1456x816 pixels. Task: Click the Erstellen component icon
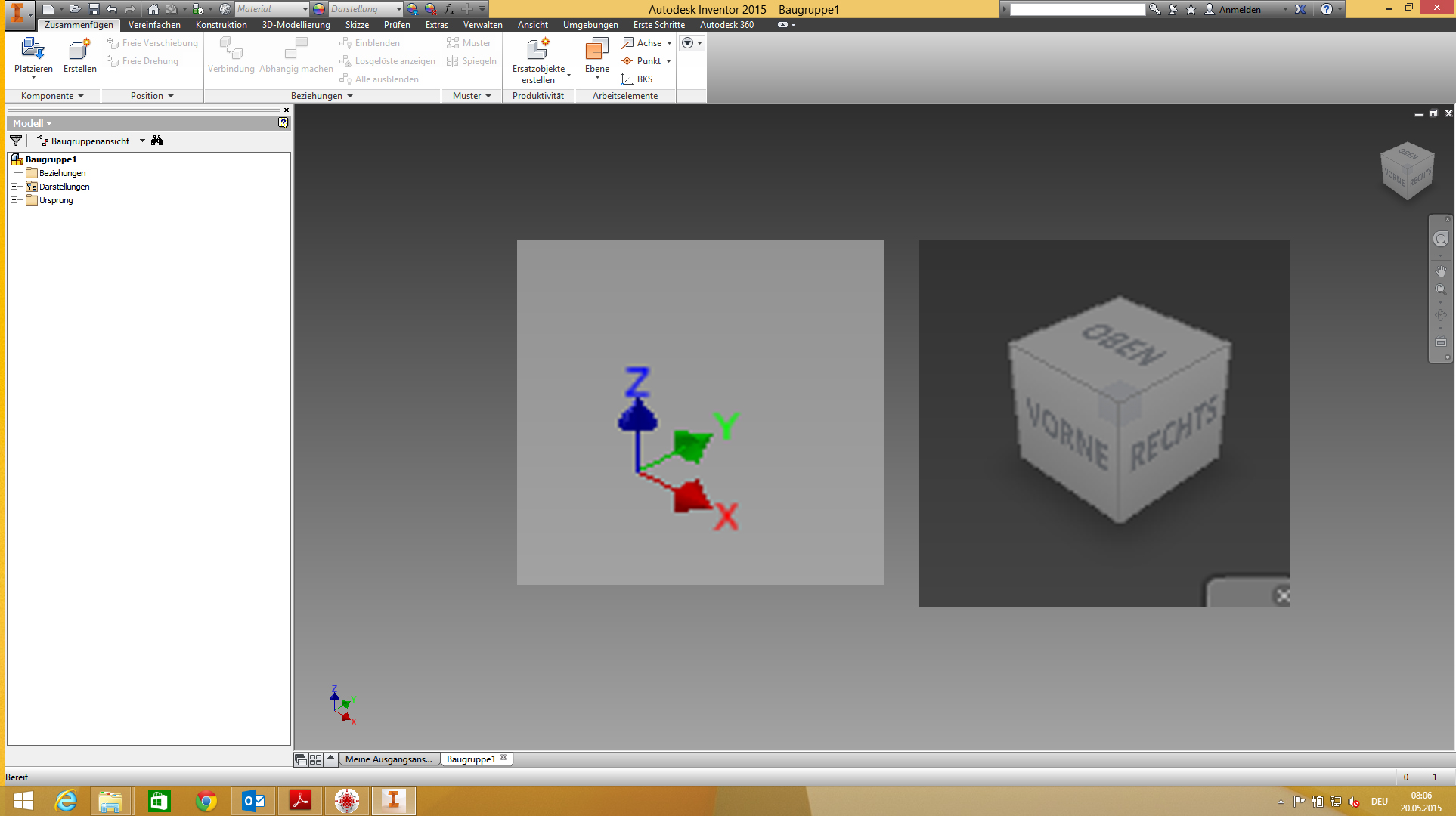[x=79, y=50]
